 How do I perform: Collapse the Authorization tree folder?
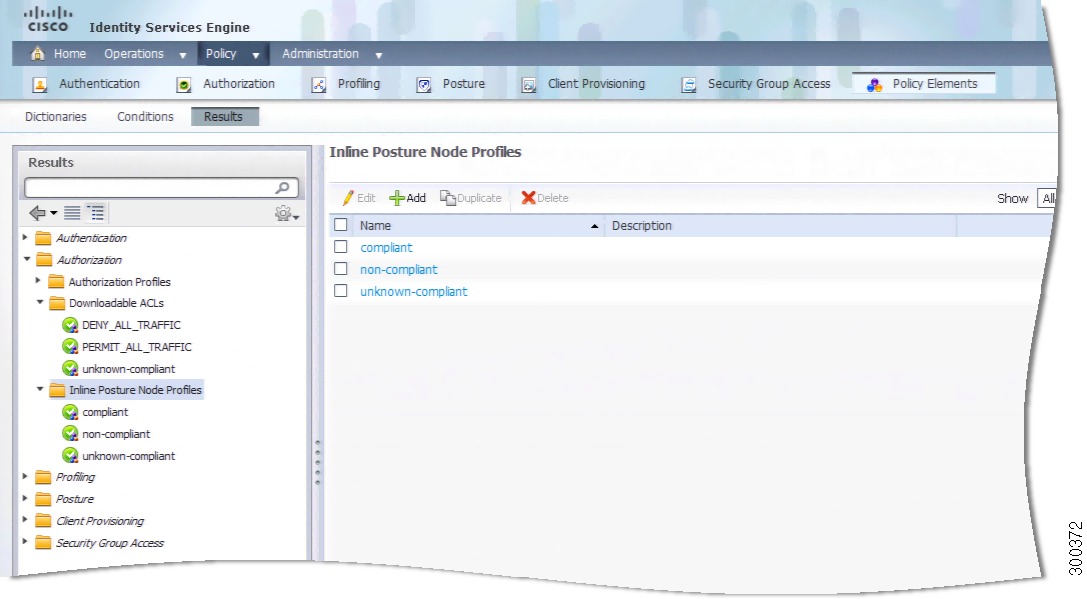pyautogui.click(x=26, y=259)
